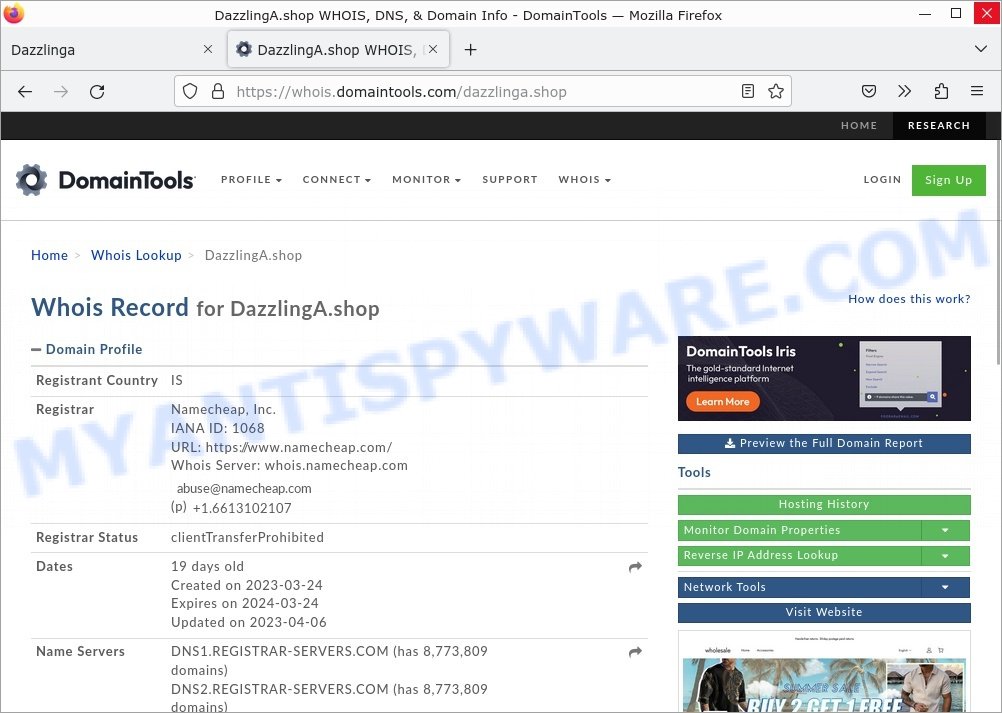This screenshot has height=713, width=1002.
Task: Click Reverse IP Address Lookup button
Action: (799, 555)
